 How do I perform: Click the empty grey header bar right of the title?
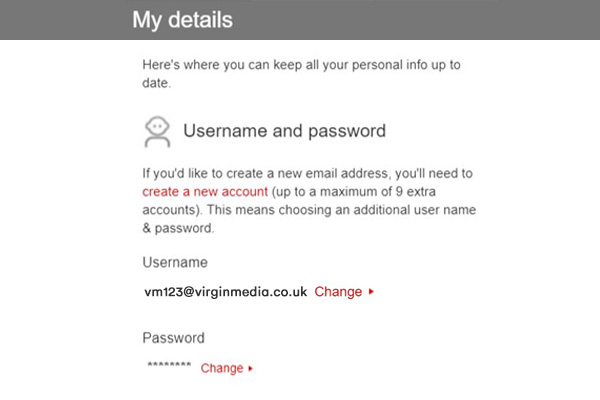tap(416, 20)
